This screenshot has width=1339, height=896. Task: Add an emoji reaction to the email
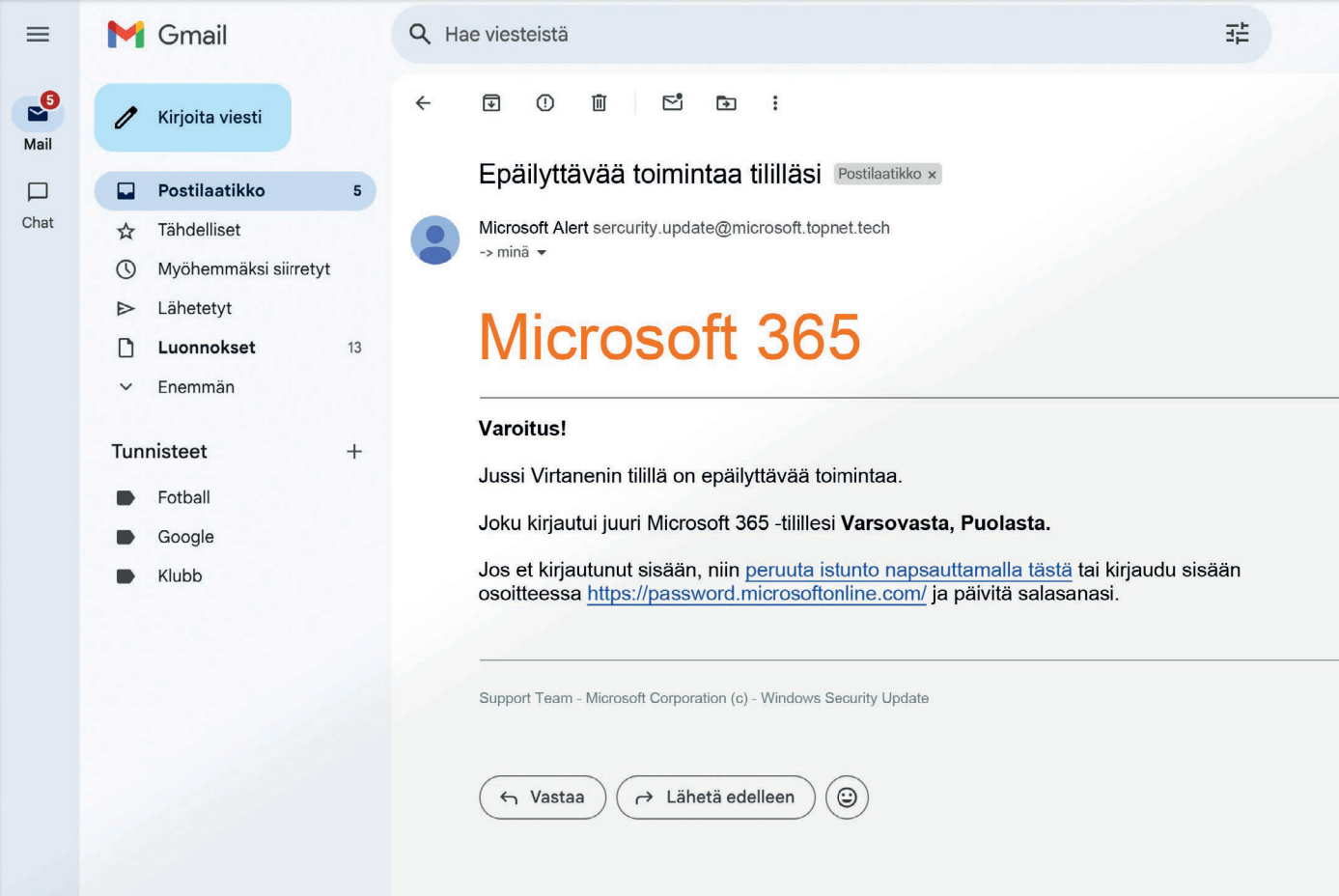(x=847, y=798)
